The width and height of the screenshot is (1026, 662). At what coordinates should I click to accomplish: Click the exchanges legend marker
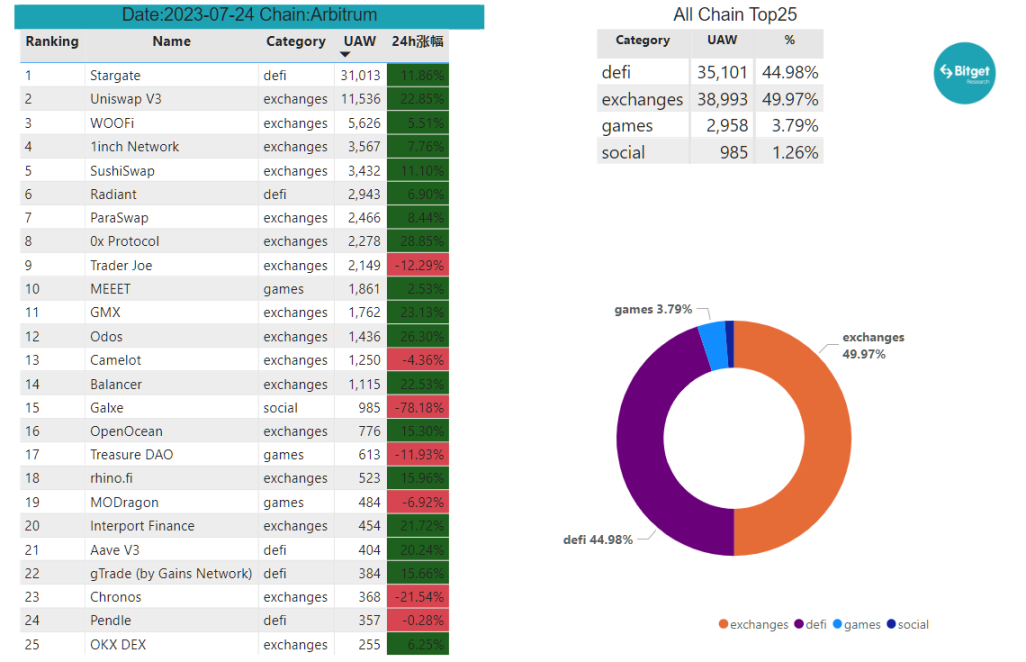pos(723,624)
